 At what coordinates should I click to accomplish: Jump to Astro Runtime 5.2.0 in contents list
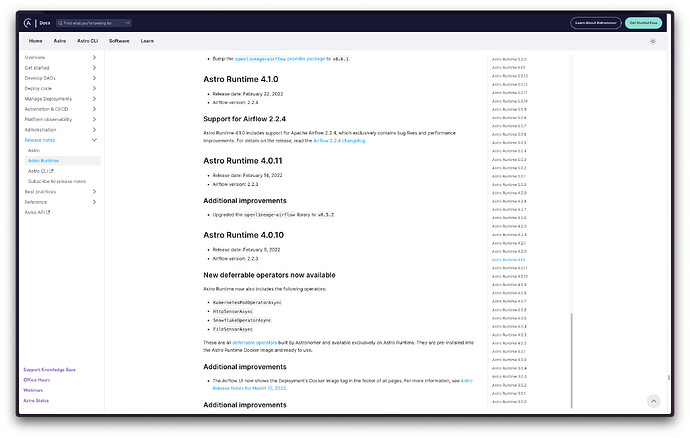point(509,59)
